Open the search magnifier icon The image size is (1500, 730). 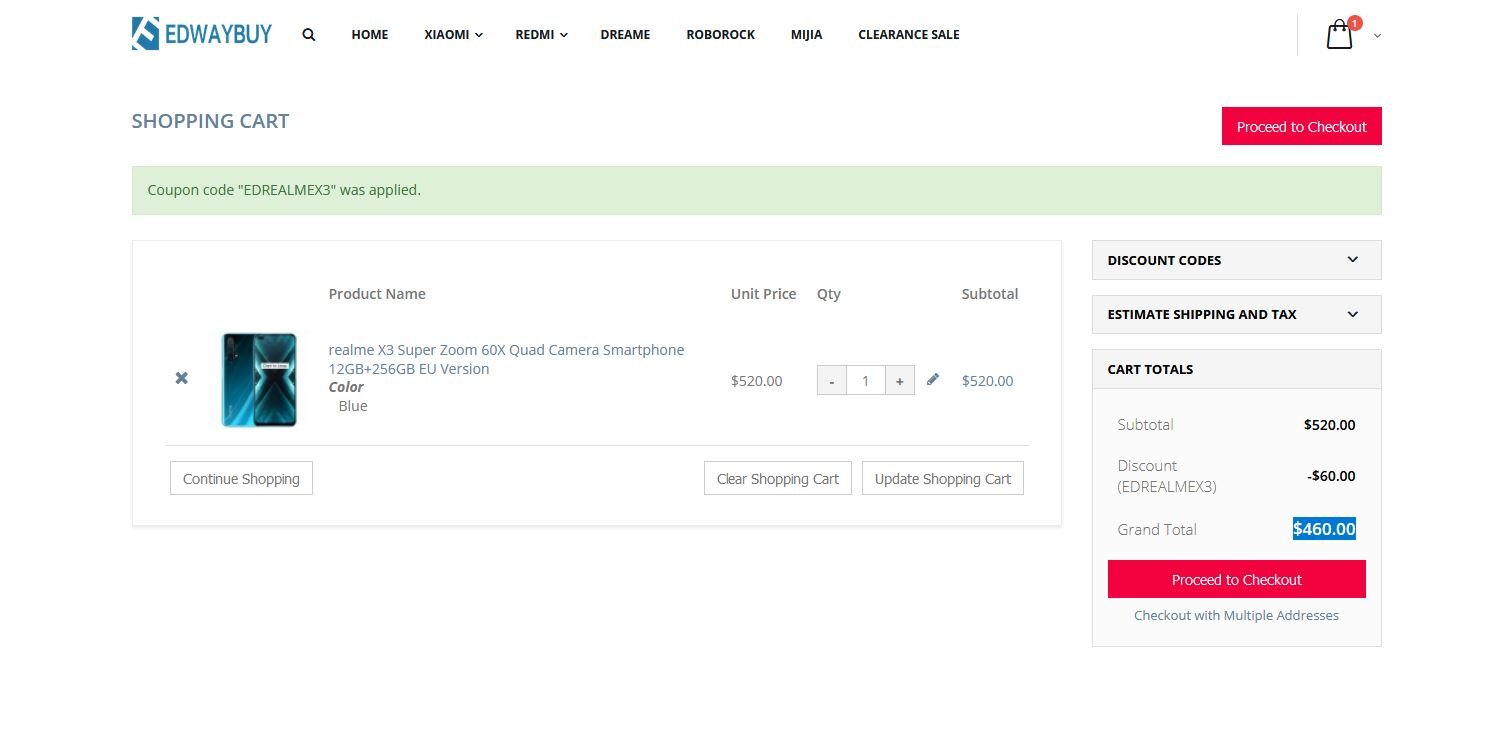coord(309,34)
